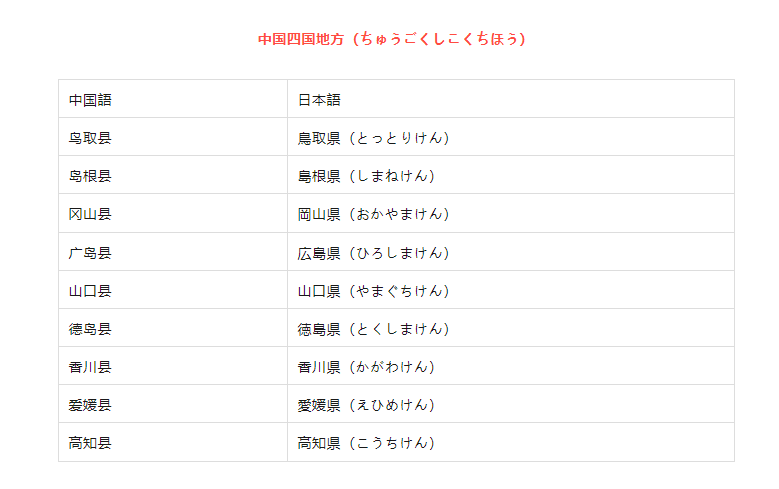Click 香川県（かがわけん）text
The width and height of the screenshot is (779, 489).
click(x=366, y=367)
